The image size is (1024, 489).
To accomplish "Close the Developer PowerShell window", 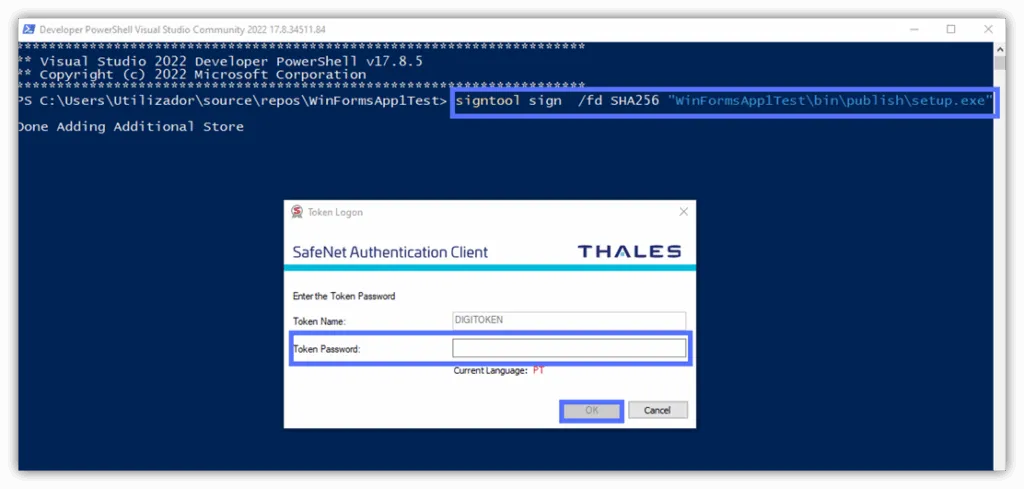I will click(x=988, y=29).
